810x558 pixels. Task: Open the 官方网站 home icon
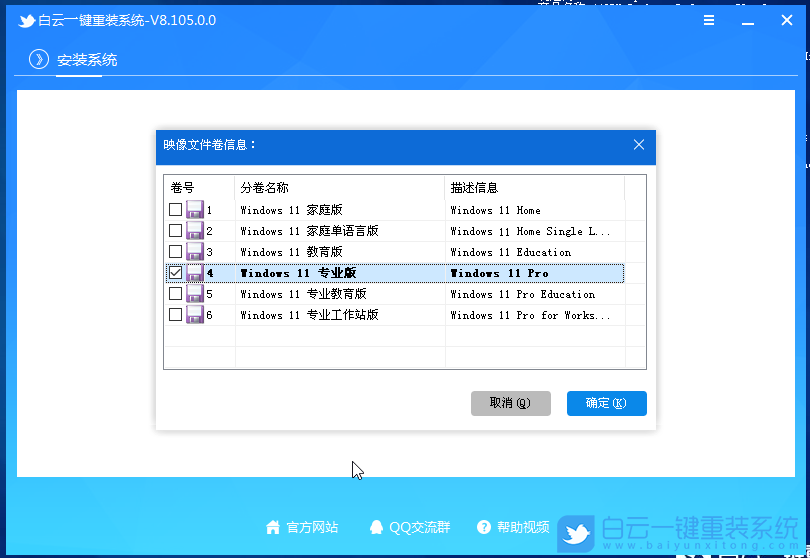(273, 527)
